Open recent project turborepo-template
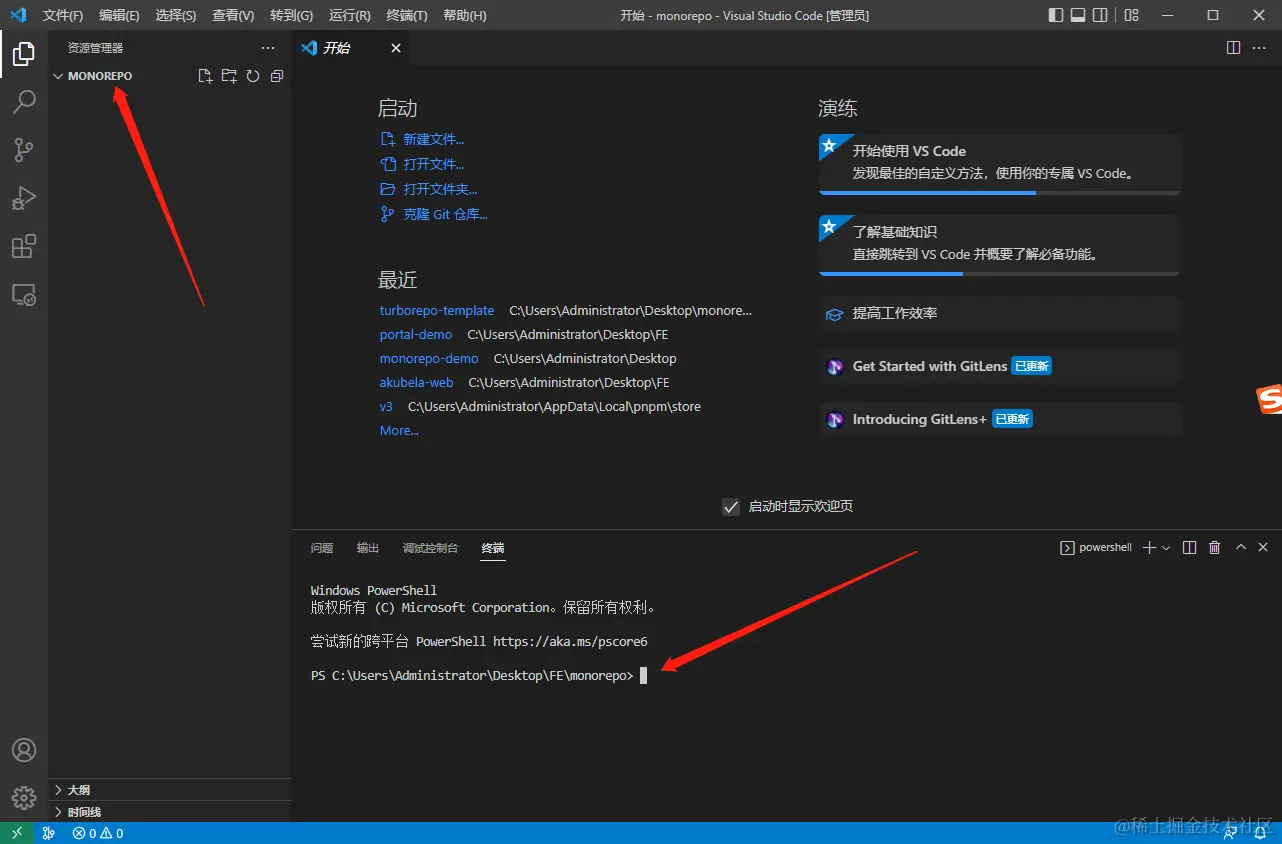The image size is (1282, 844). tap(437, 310)
